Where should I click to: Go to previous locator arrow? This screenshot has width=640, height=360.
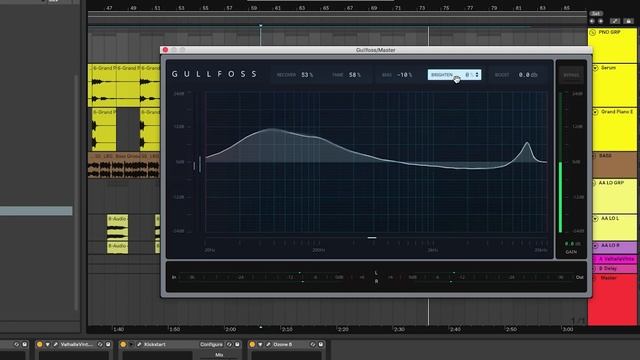pos(592,21)
